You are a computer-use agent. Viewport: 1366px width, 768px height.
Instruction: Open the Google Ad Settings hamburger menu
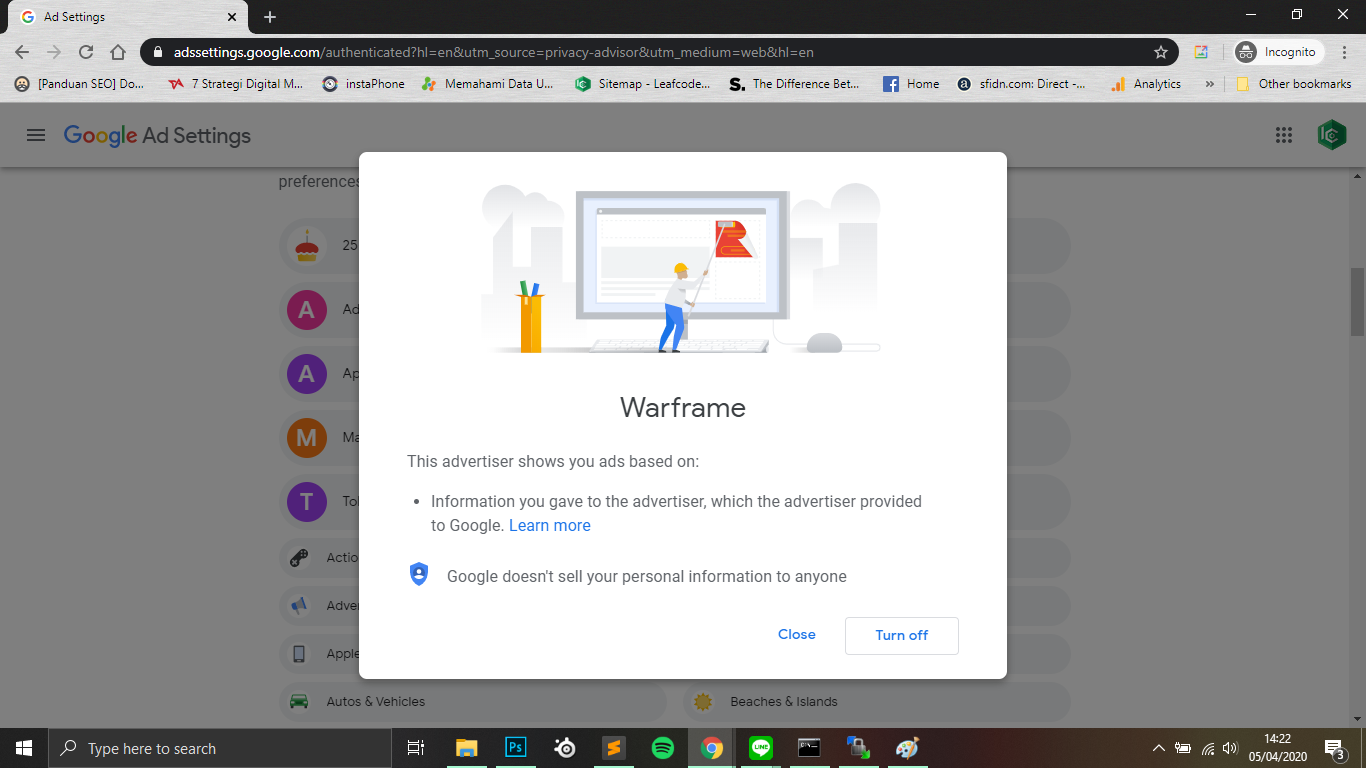click(36, 135)
